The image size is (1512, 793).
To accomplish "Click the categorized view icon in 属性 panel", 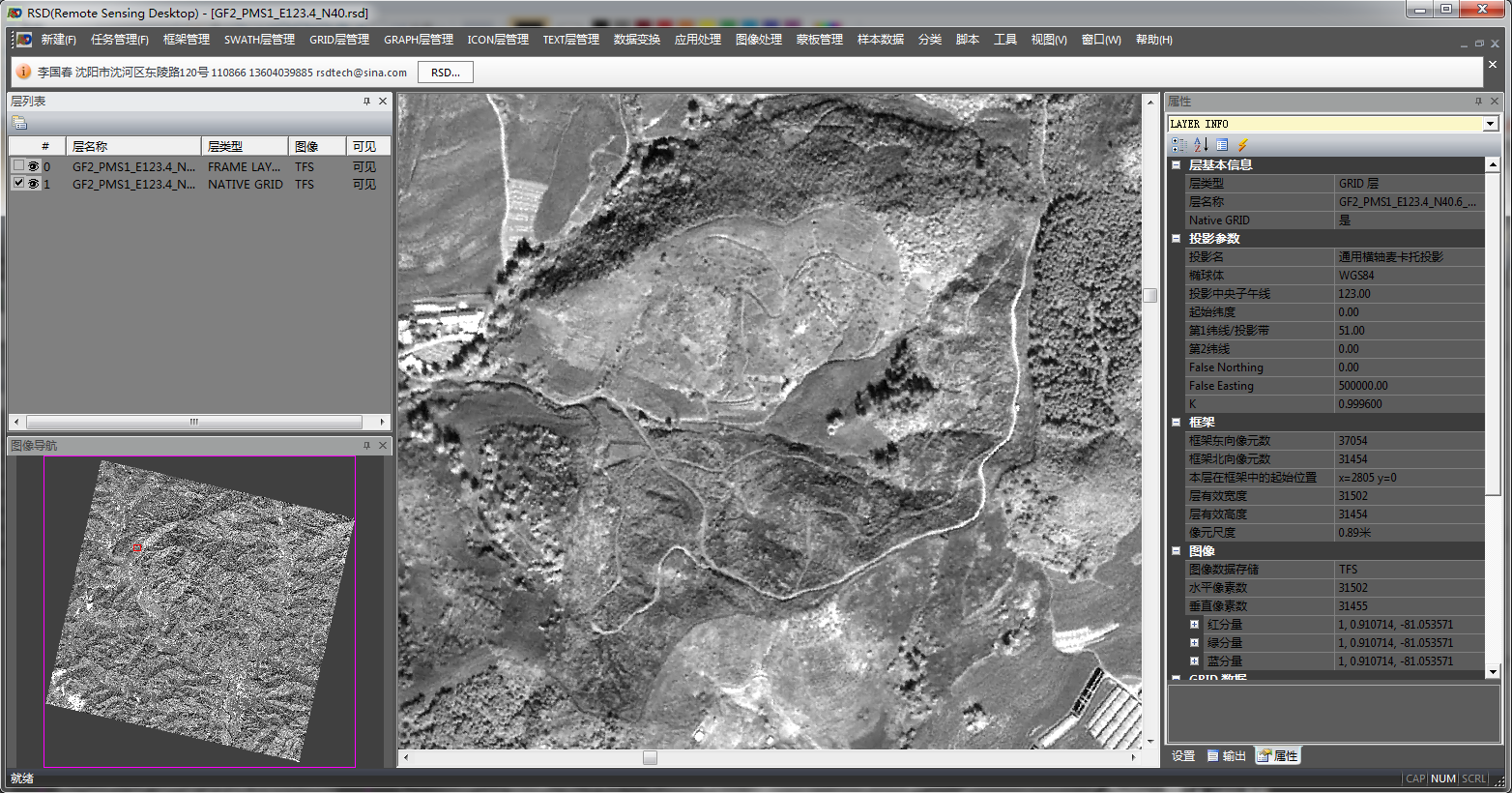I will (x=1178, y=144).
